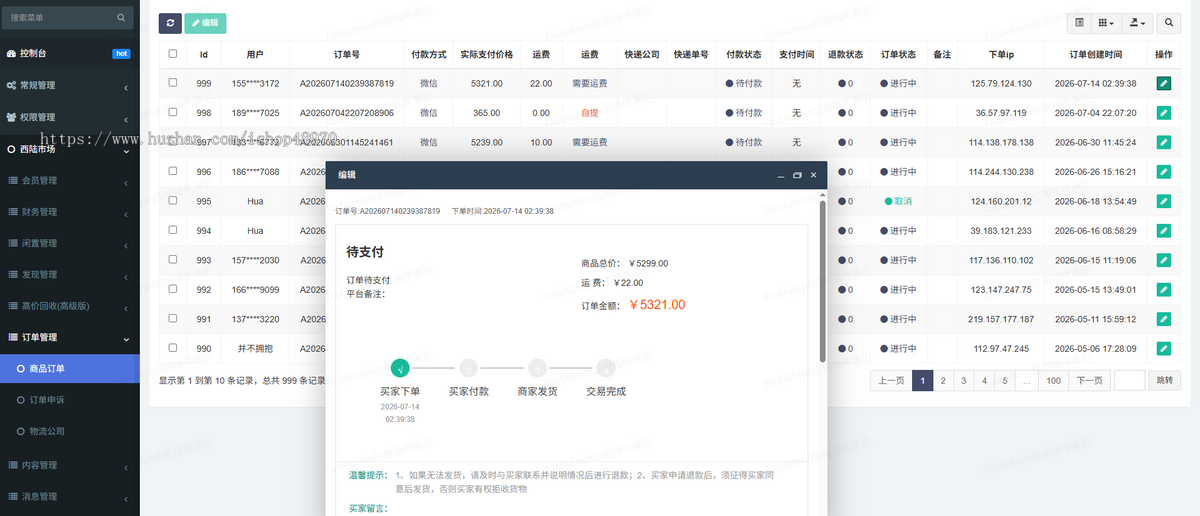Open 控制台 dashboard menu item
This screenshot has height=516, width=1200.
(70, 53)
